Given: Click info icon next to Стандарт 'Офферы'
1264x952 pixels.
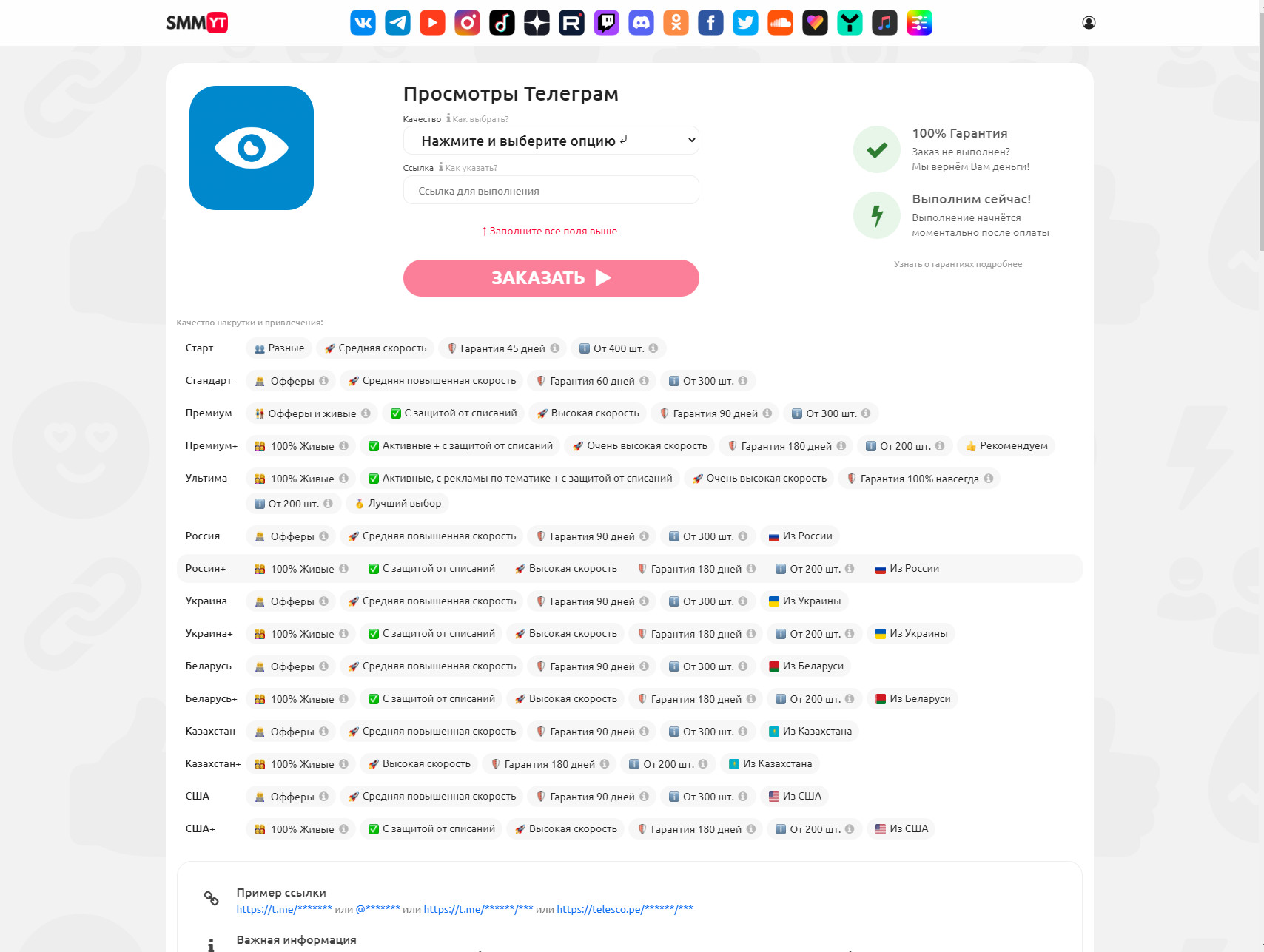Looking at the screenshot, I should click(323, 381).
